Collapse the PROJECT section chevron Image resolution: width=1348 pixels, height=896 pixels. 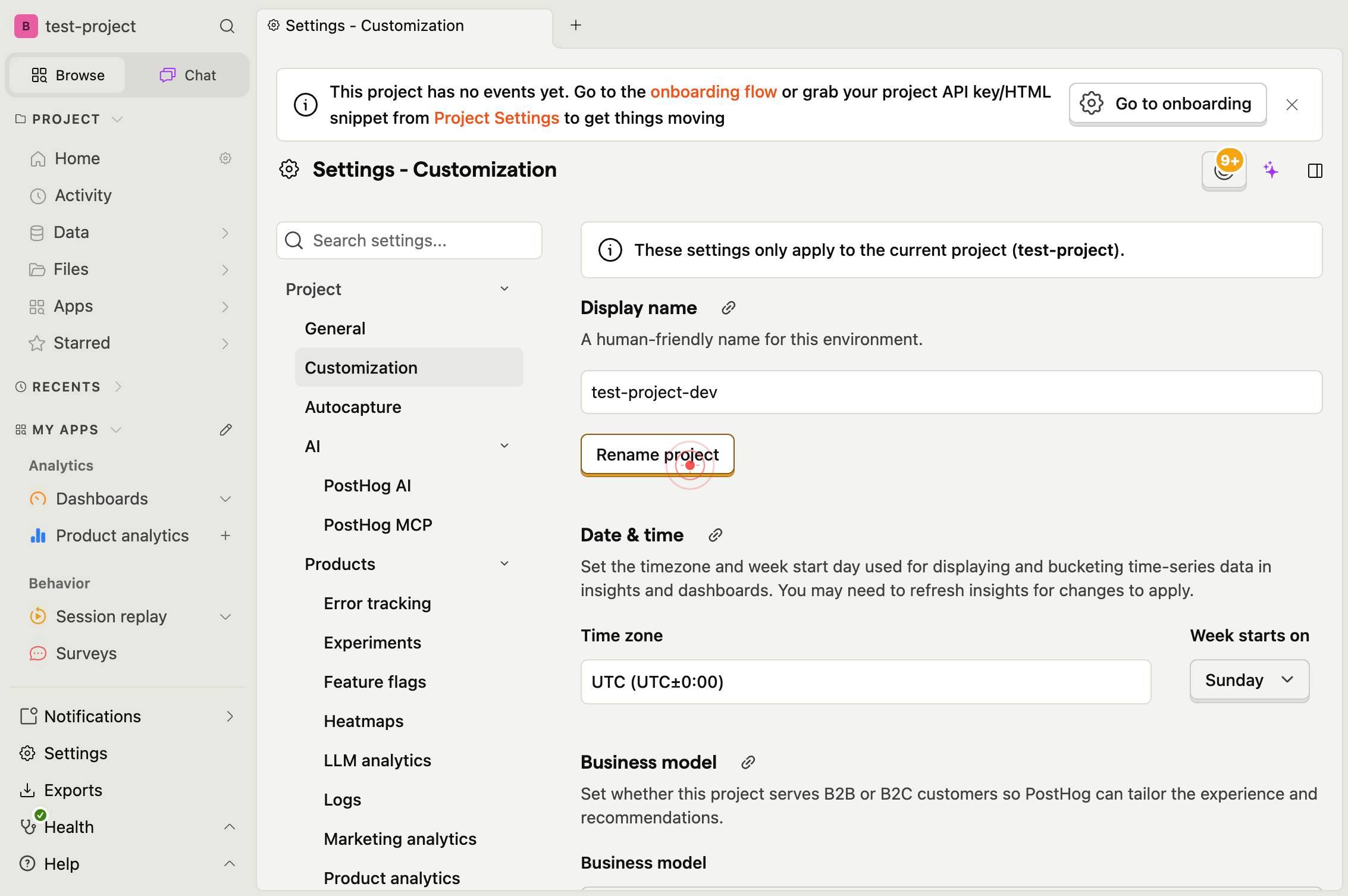pyautogui.click(x=118, y=119)
